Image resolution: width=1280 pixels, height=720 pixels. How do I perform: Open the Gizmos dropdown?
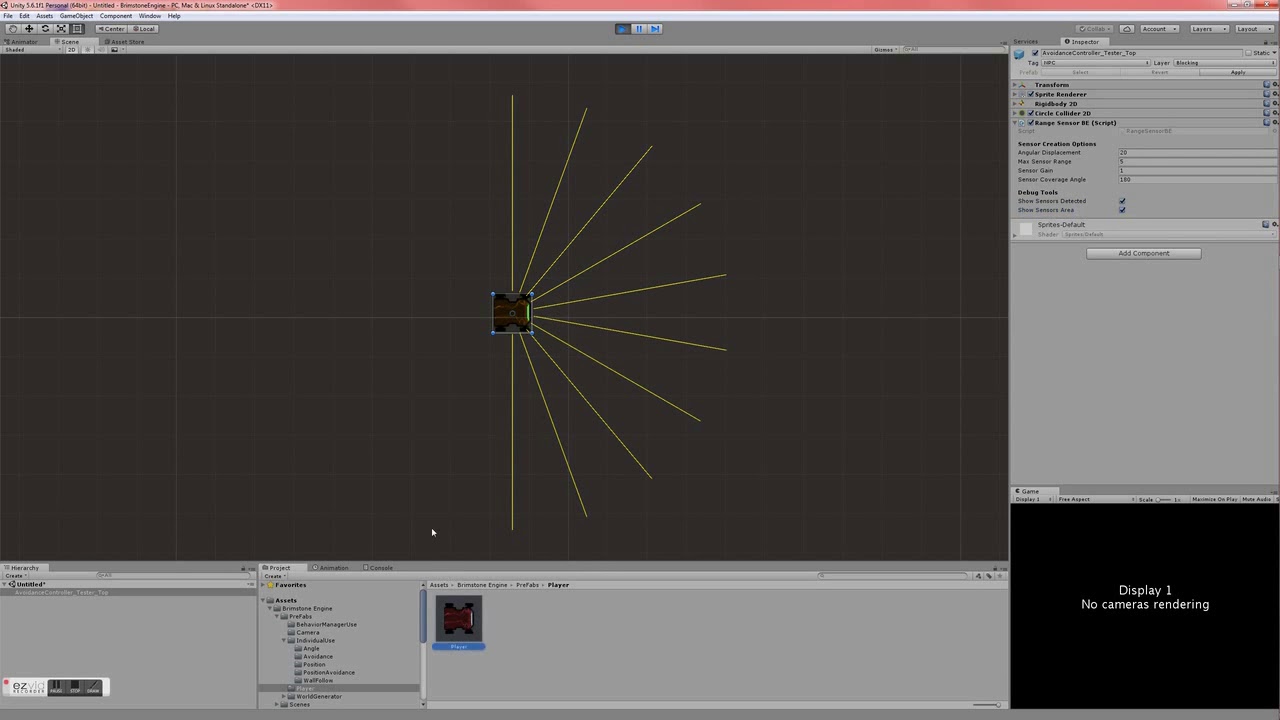(885, 49)
